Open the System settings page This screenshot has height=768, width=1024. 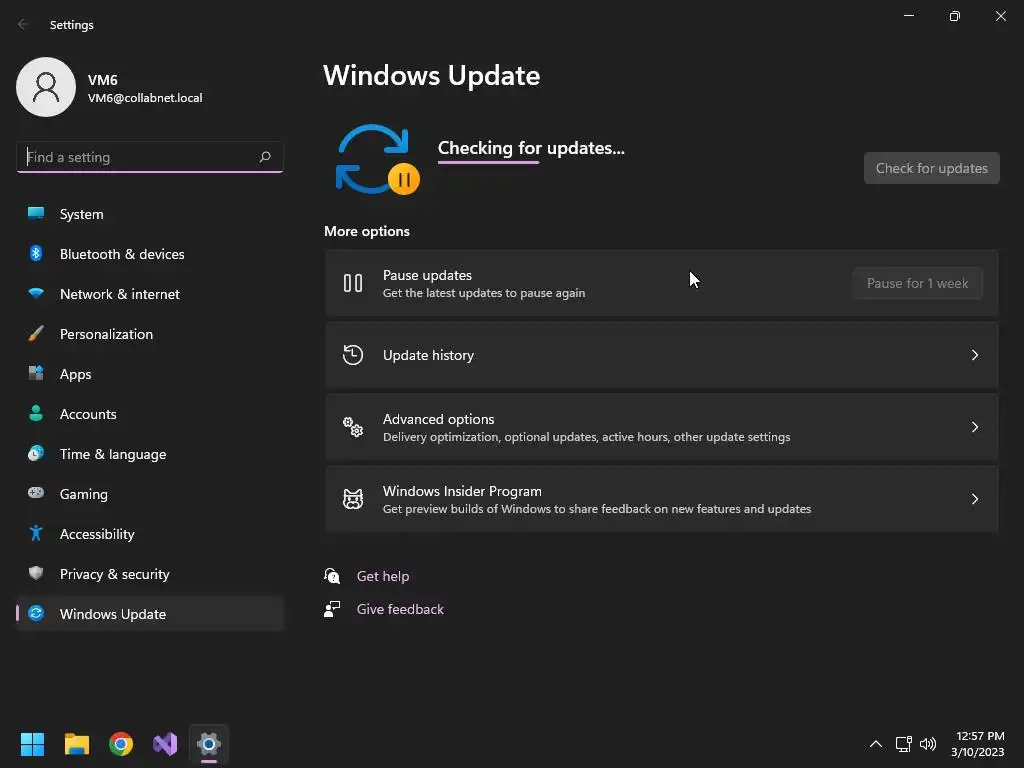[x=150, y=214]
